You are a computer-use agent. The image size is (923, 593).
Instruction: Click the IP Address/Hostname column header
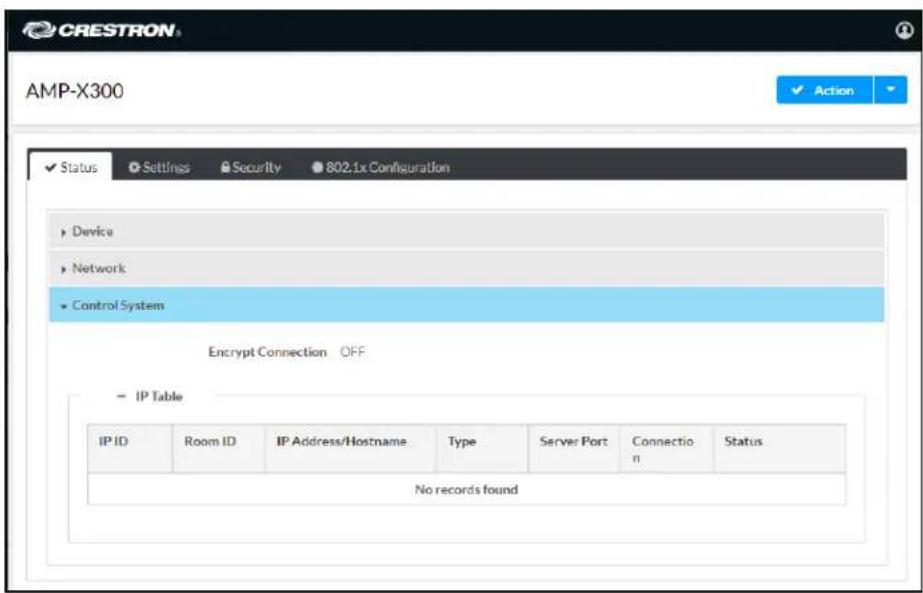(350, 449)
